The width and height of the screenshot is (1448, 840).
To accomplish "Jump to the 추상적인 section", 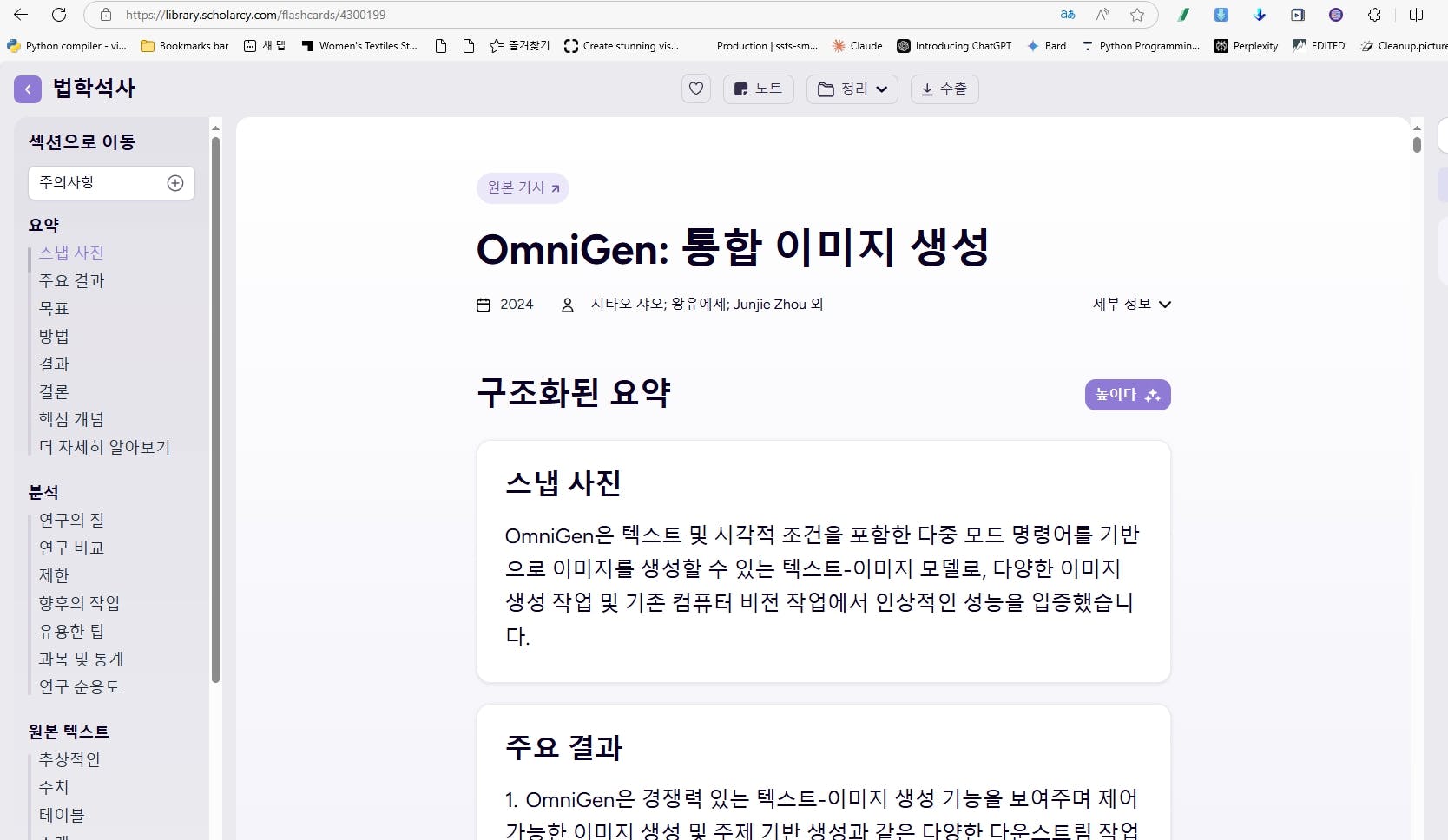I will 69,759.
